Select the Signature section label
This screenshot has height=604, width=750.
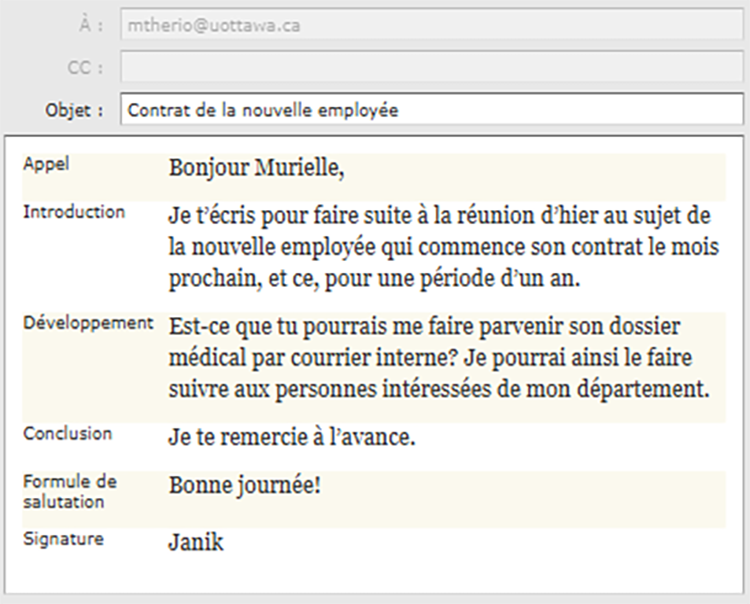[x=63, y=539]
